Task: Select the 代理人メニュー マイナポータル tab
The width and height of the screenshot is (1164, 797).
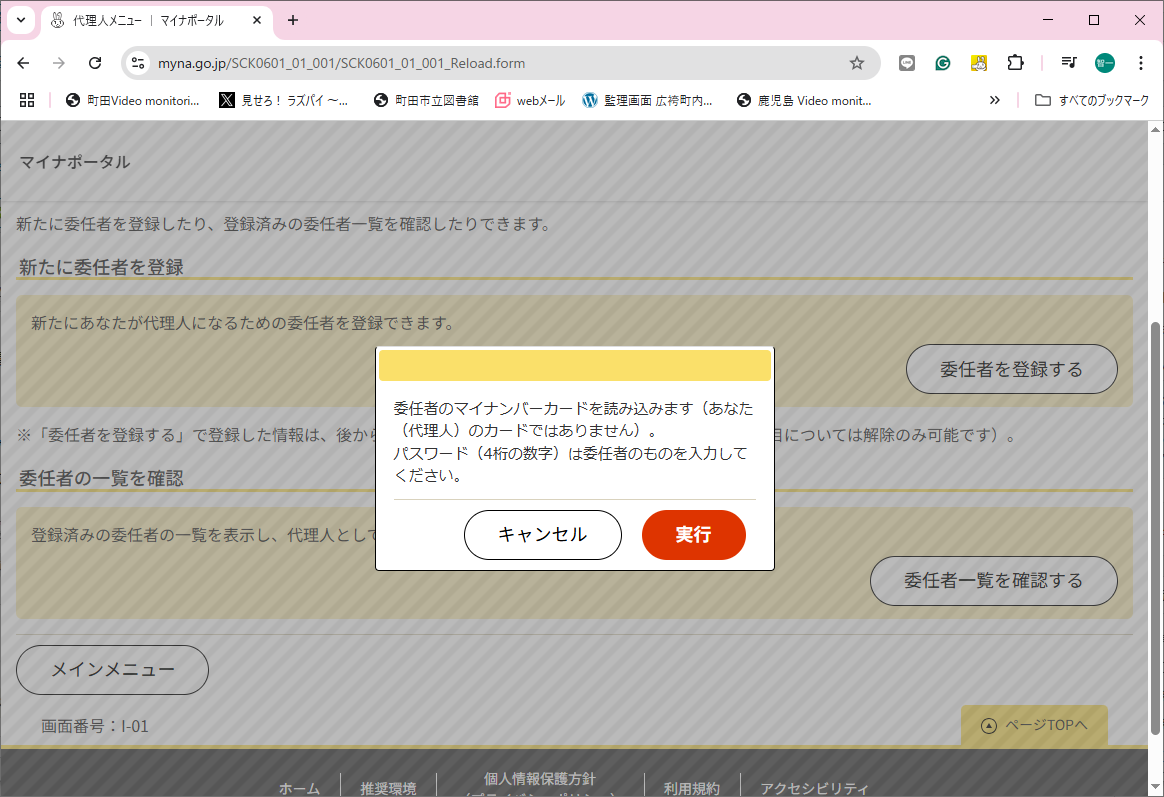Action: click(x=150, y=20)
